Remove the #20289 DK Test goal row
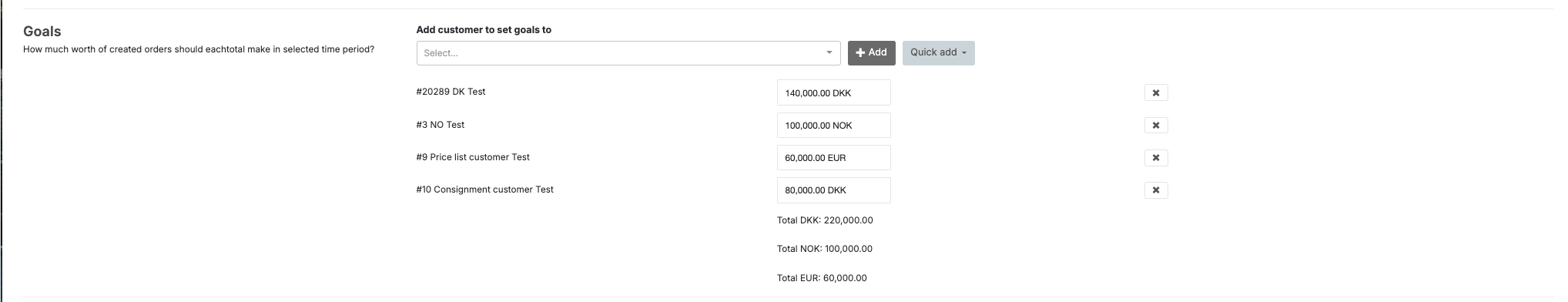Image resolution: width=1568 pixels, height=302 pixels. point(1155,92)
